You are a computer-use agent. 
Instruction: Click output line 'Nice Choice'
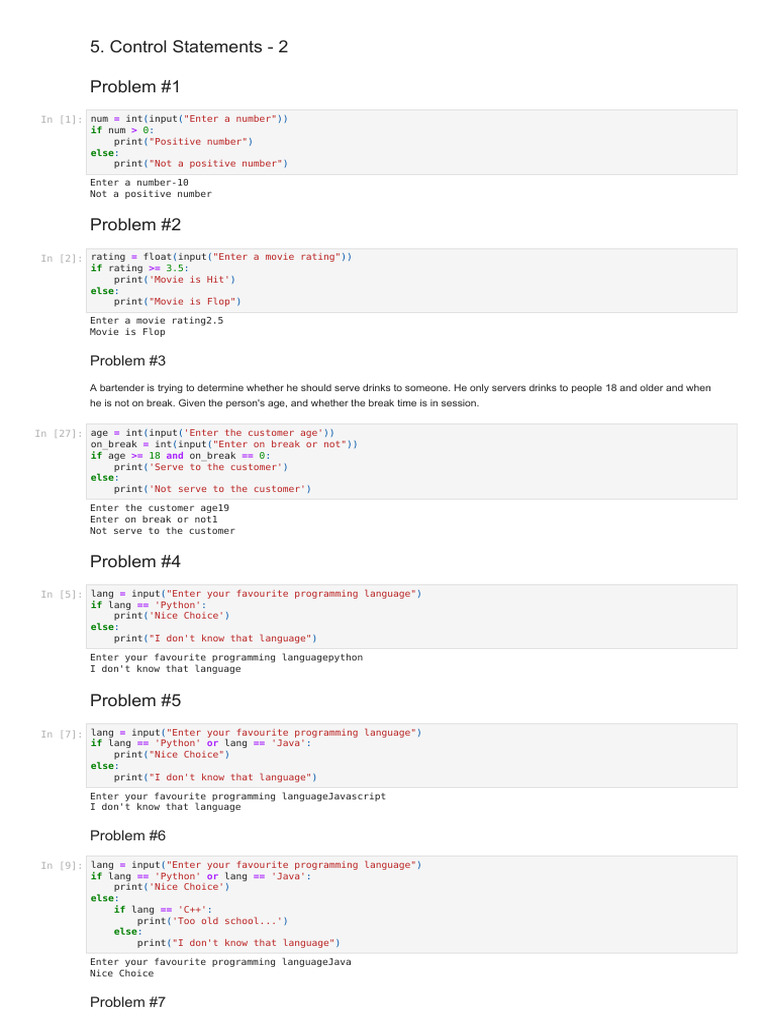122,974
